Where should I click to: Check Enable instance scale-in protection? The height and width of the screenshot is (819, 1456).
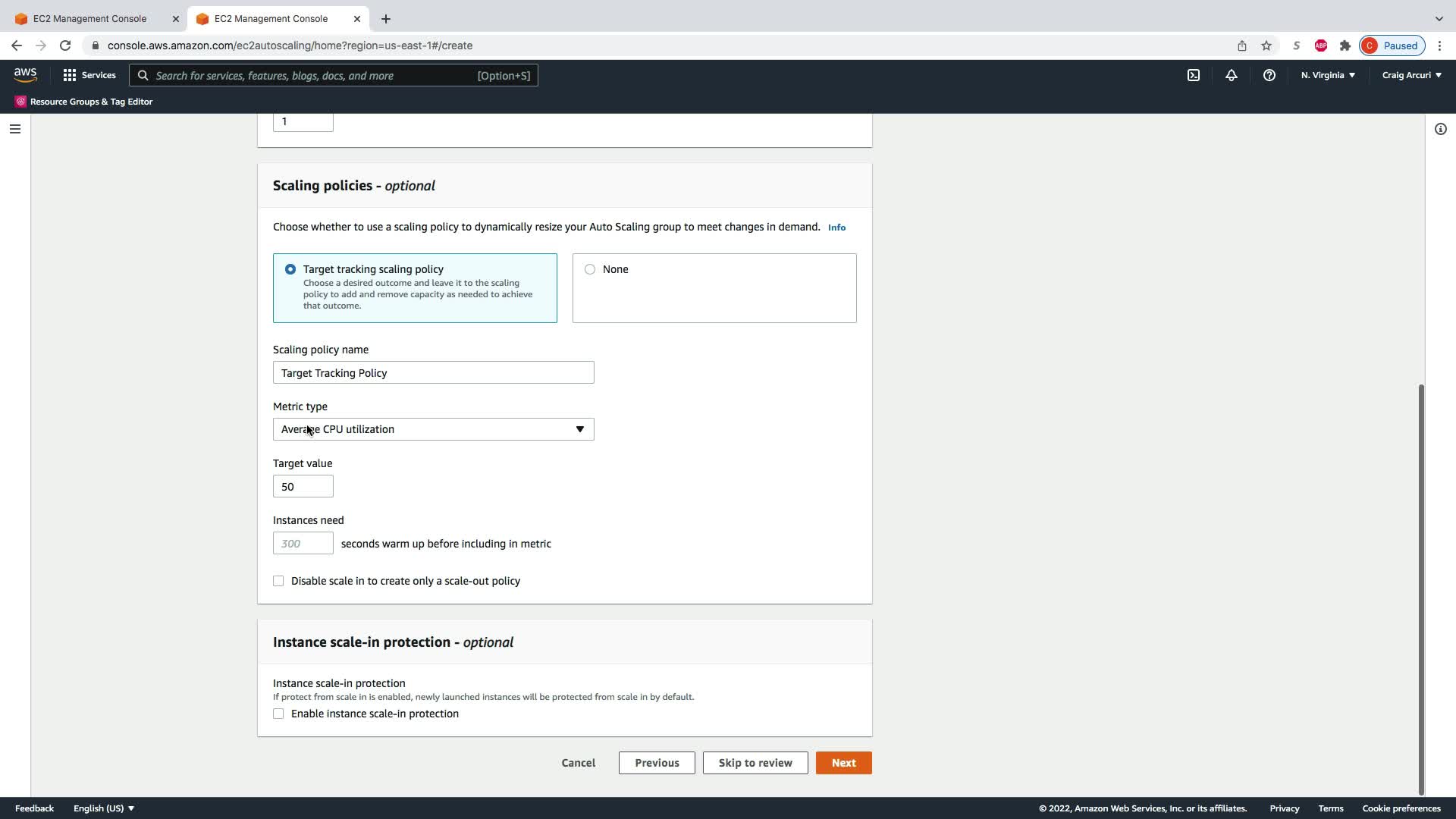pos(278,714)
